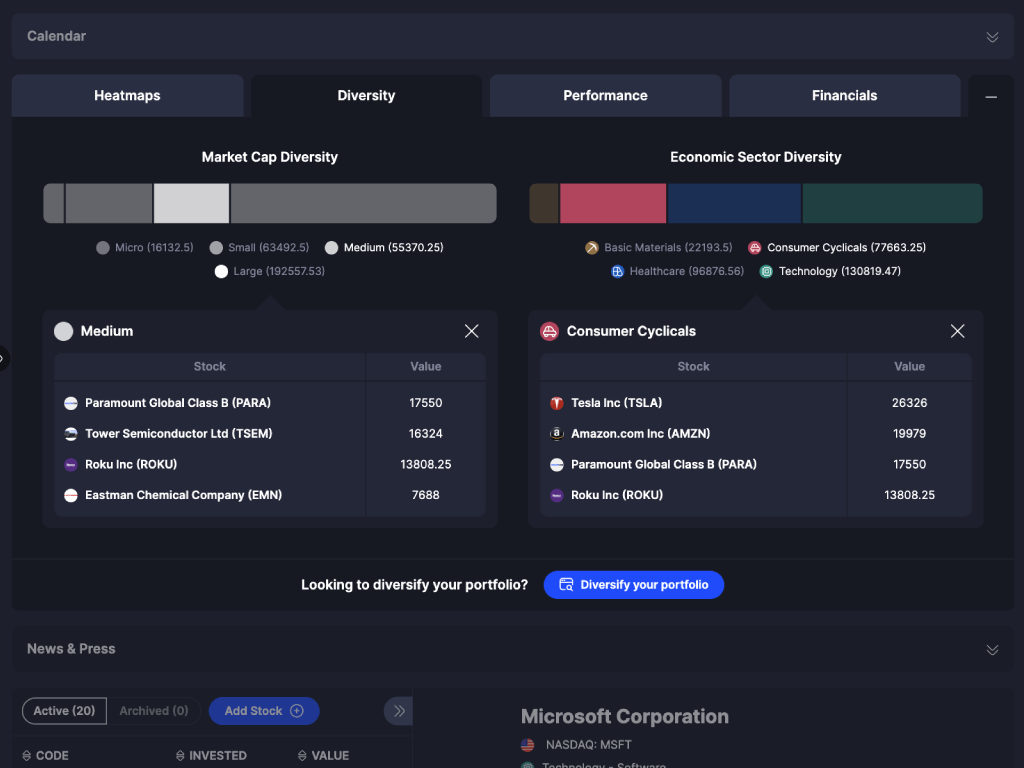
Task: Select the Diversity tab
Action: [x=366, y=95]
